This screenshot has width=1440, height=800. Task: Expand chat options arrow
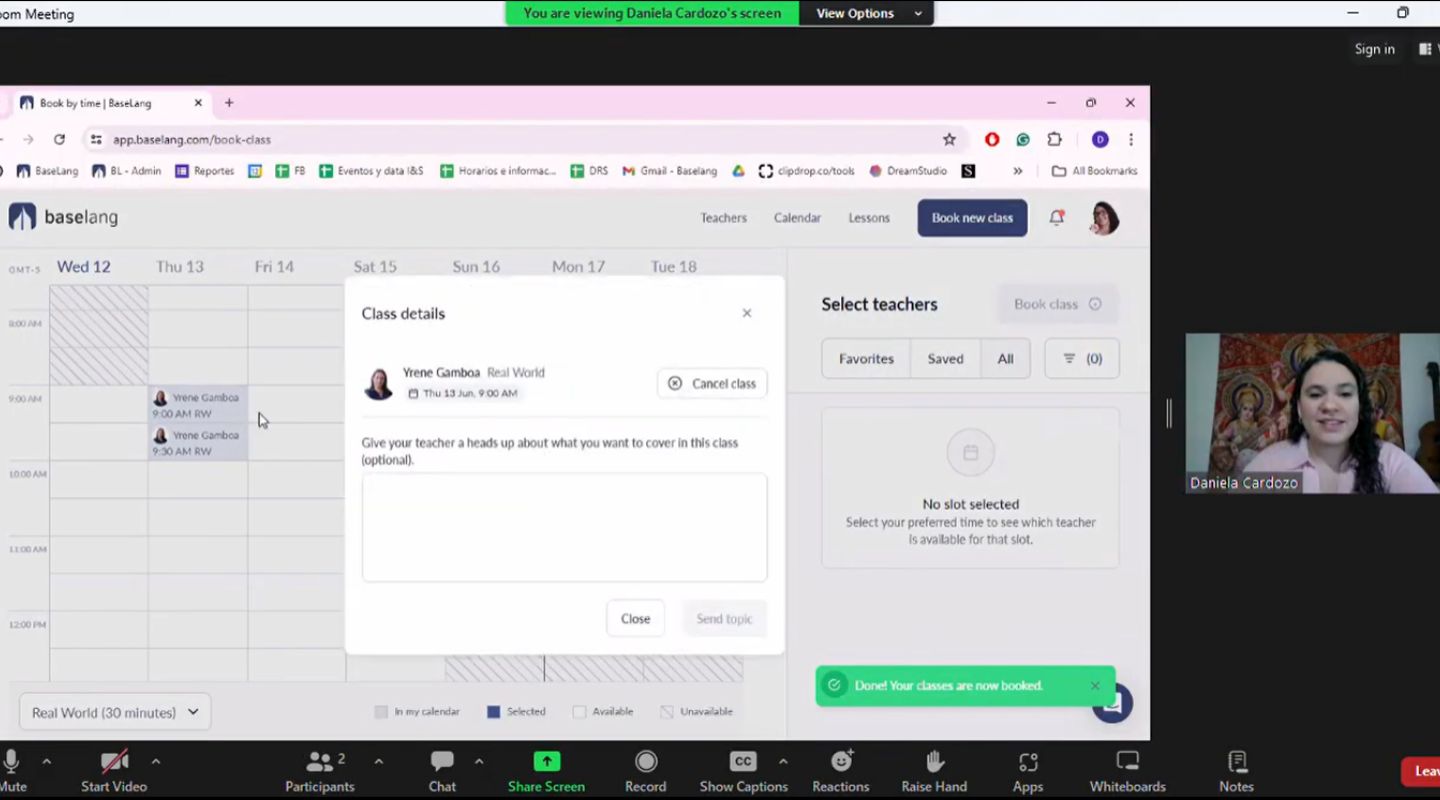coord(479,762)
